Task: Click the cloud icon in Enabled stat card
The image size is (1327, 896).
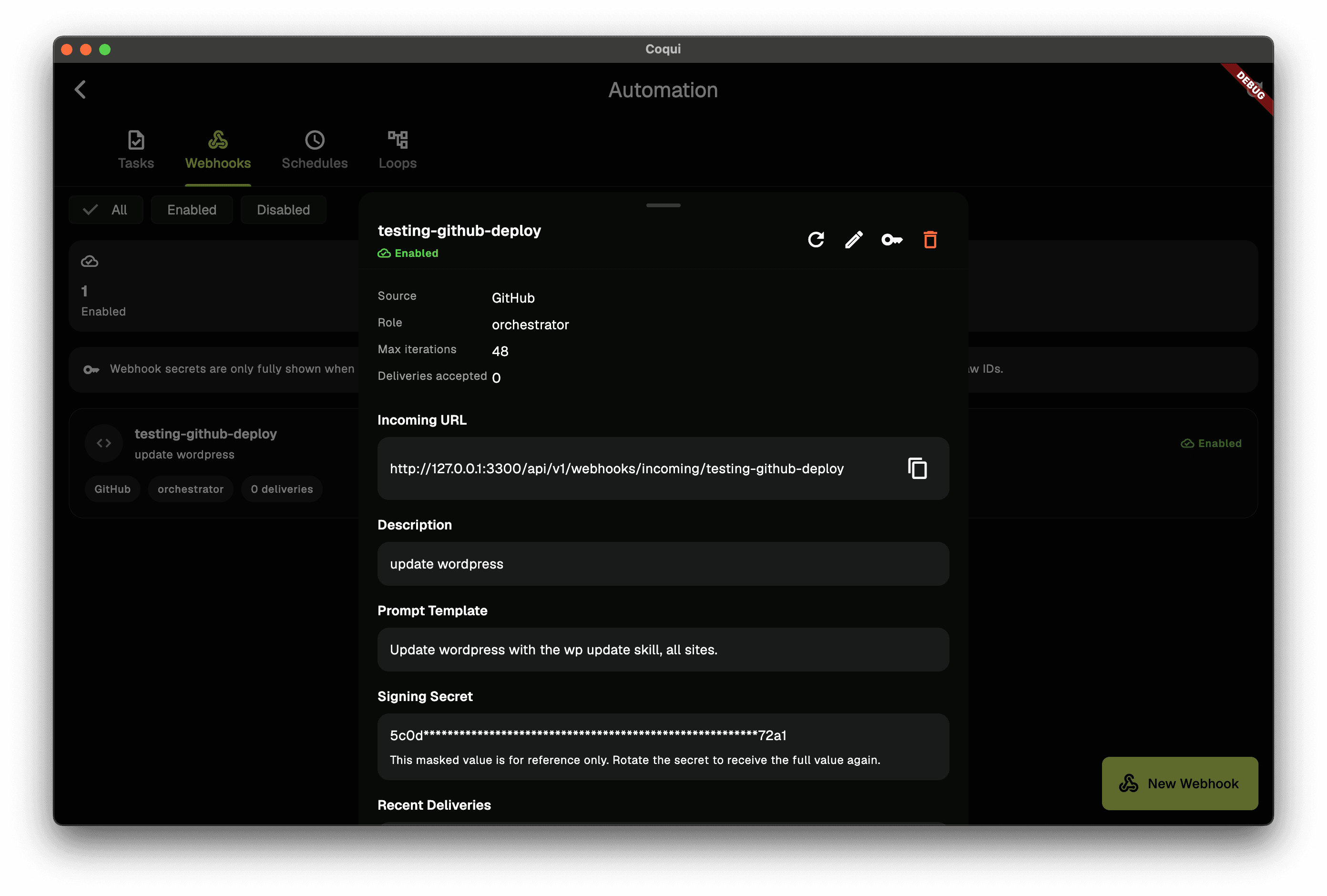Action: 90,262
